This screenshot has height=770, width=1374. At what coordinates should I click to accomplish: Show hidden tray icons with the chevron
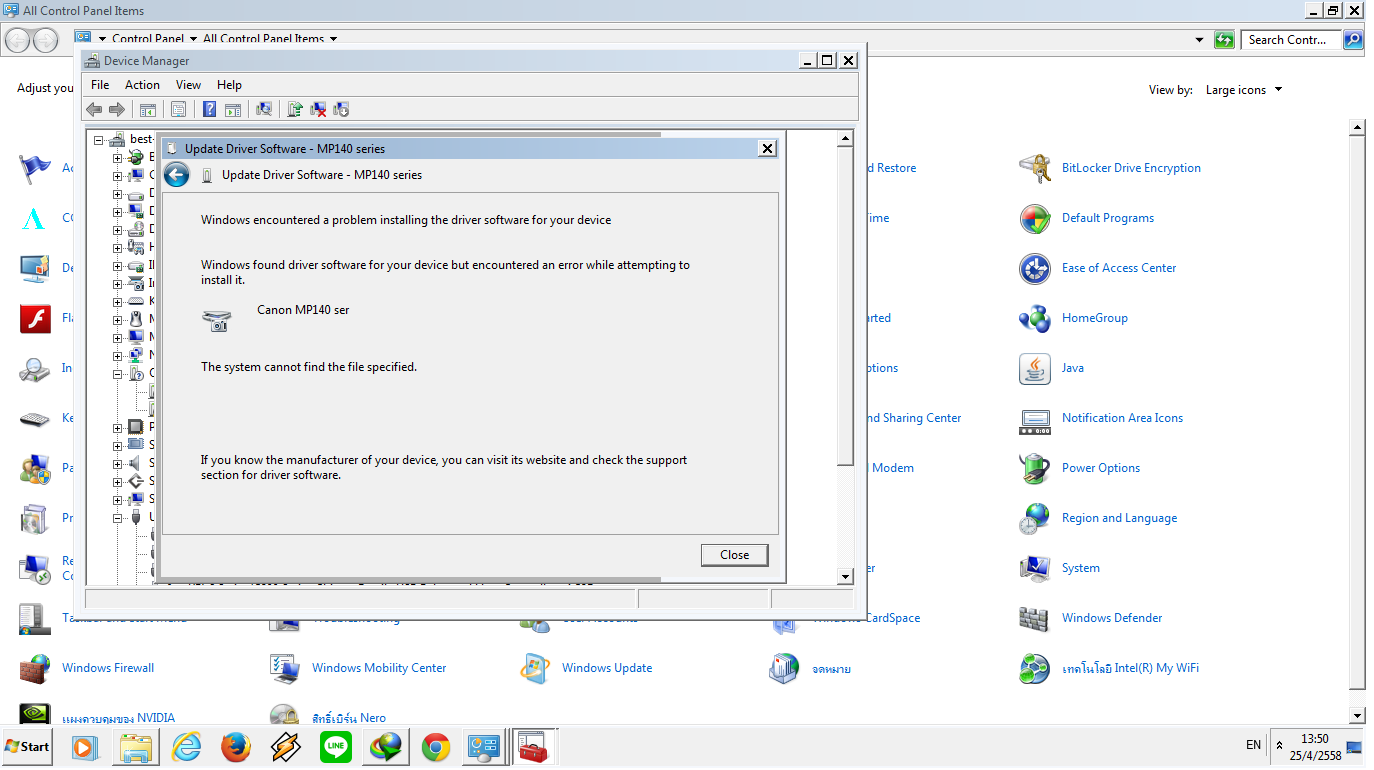[x=1280, y=745]
